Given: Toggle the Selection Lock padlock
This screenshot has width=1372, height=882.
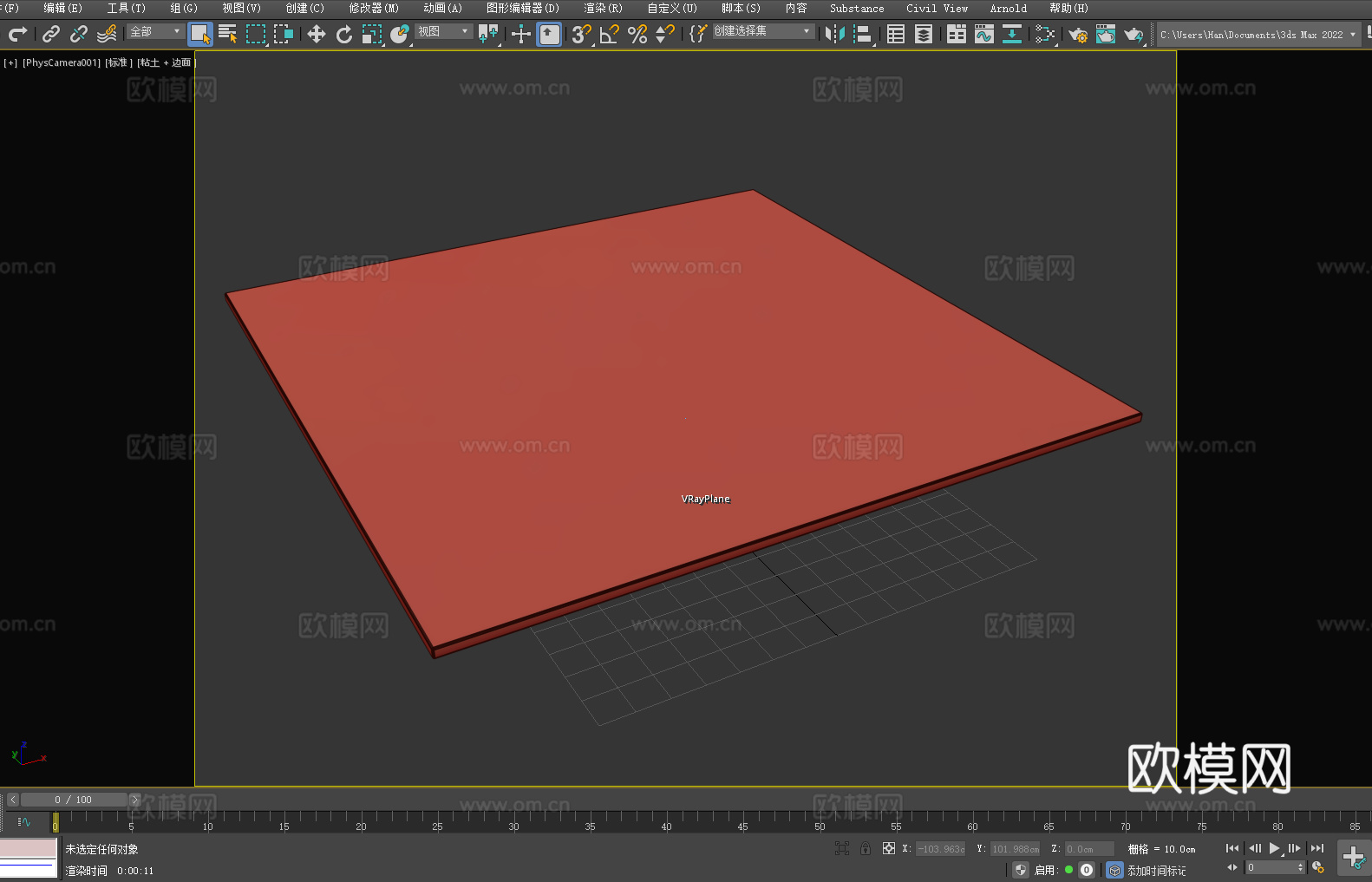Looking at the screenshot, I should (866, 848).
